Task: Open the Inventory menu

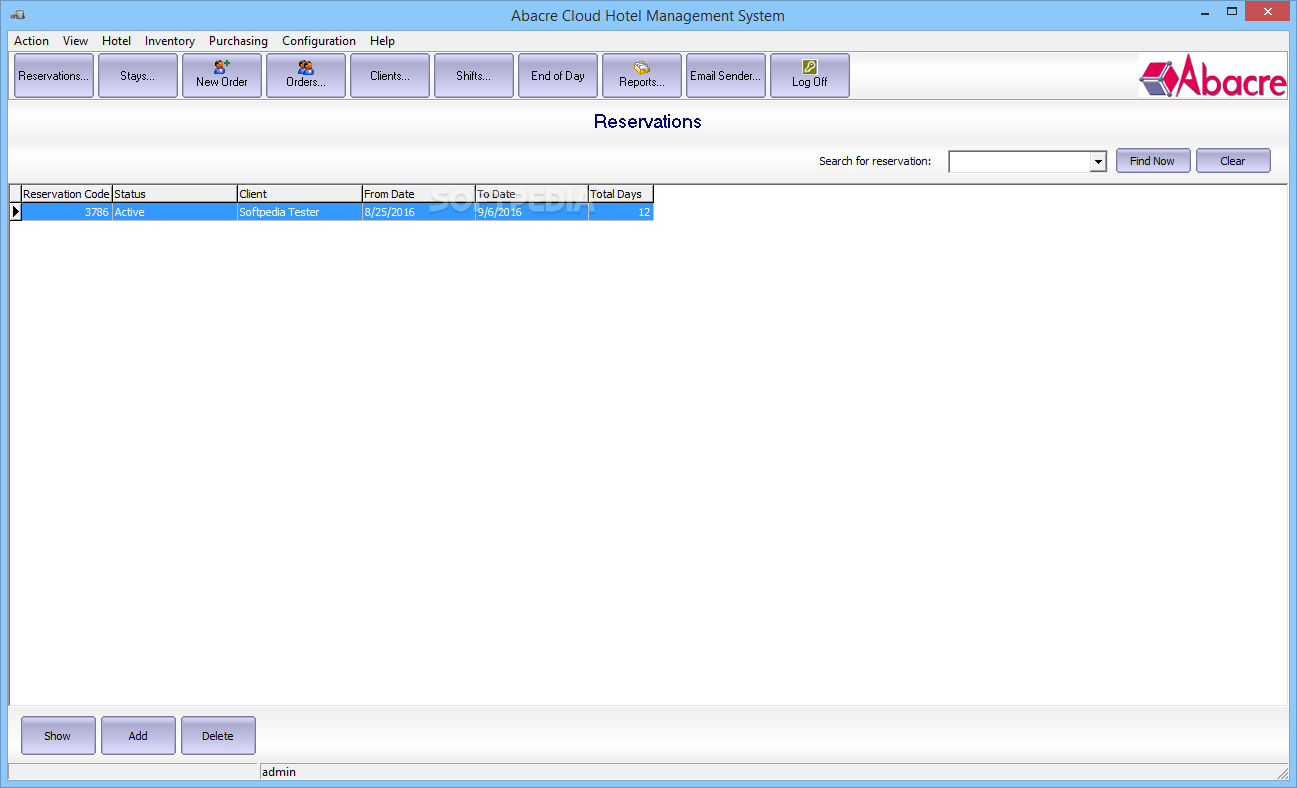Action: pos(170,41)
